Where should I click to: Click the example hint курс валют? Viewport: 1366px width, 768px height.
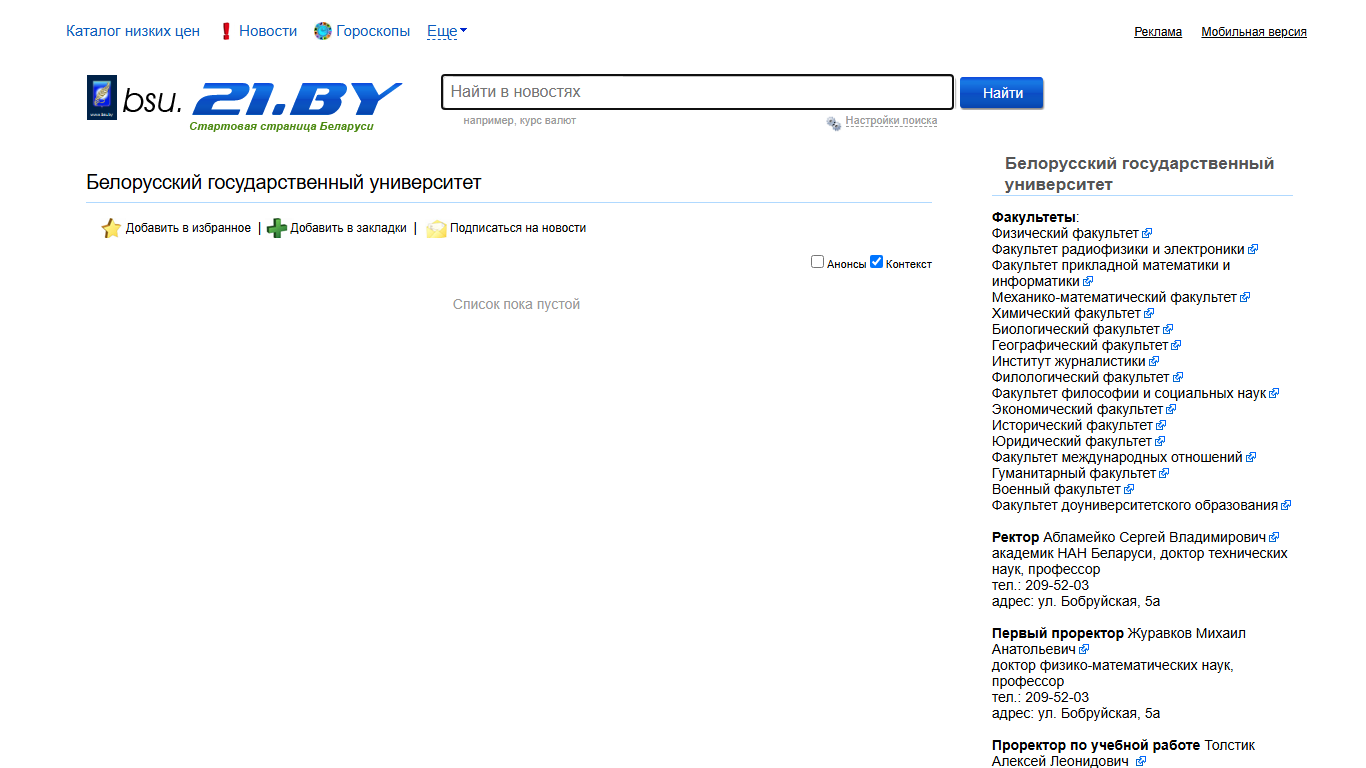[548, 121]
